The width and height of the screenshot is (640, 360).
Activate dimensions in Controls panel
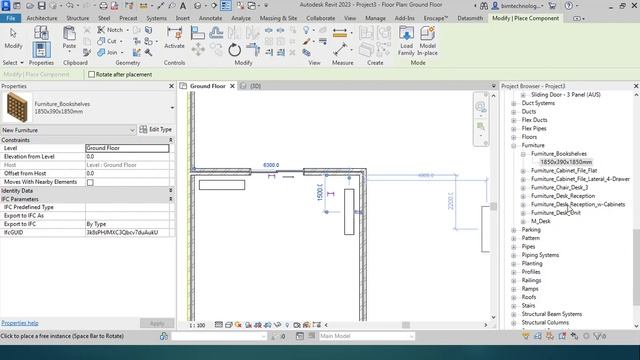(174, 38)
